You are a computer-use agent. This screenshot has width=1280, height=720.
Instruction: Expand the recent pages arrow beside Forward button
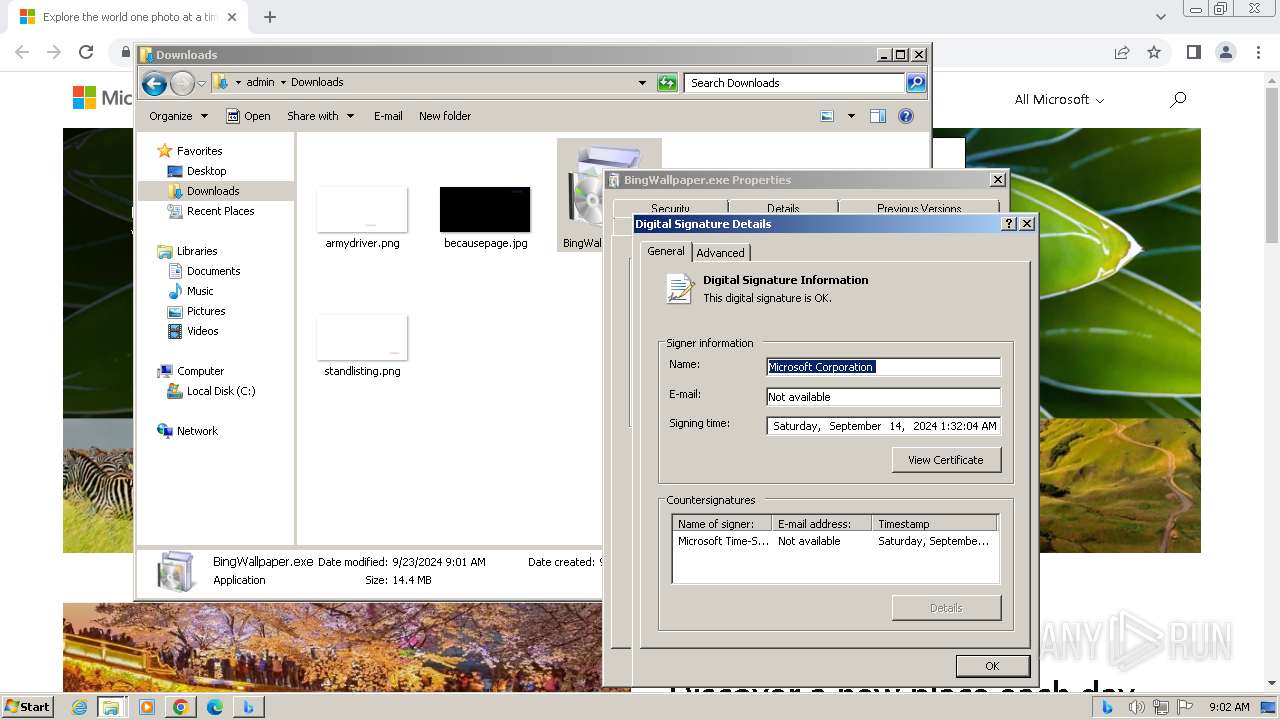pyautogui.click(x=201, y=83)
